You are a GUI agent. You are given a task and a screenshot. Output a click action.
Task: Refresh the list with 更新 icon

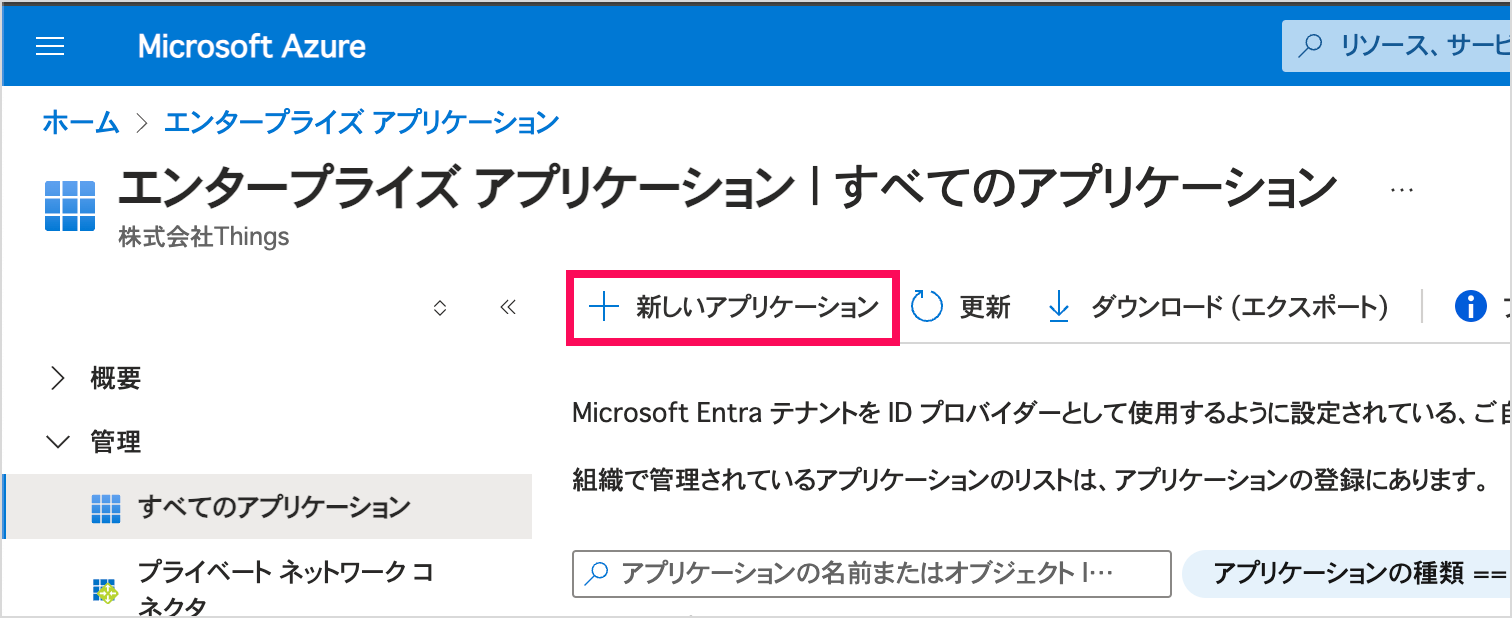pyautogui.click(x=928, y=308)
